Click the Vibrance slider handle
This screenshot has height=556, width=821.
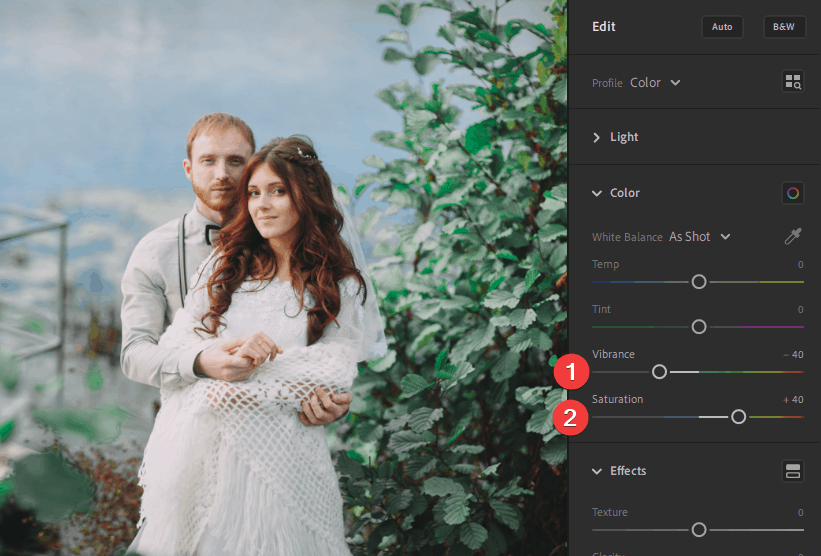(659, 372)
